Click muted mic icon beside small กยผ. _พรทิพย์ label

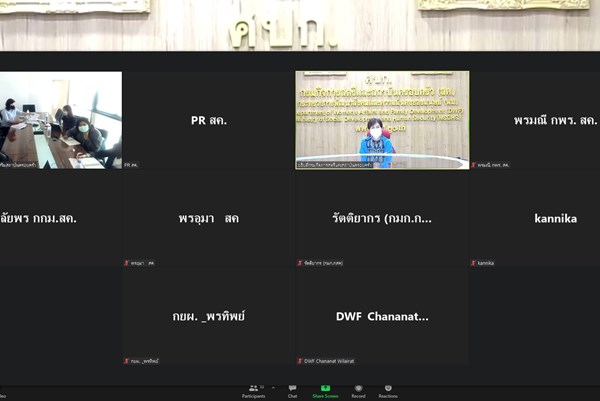point(126,361)
